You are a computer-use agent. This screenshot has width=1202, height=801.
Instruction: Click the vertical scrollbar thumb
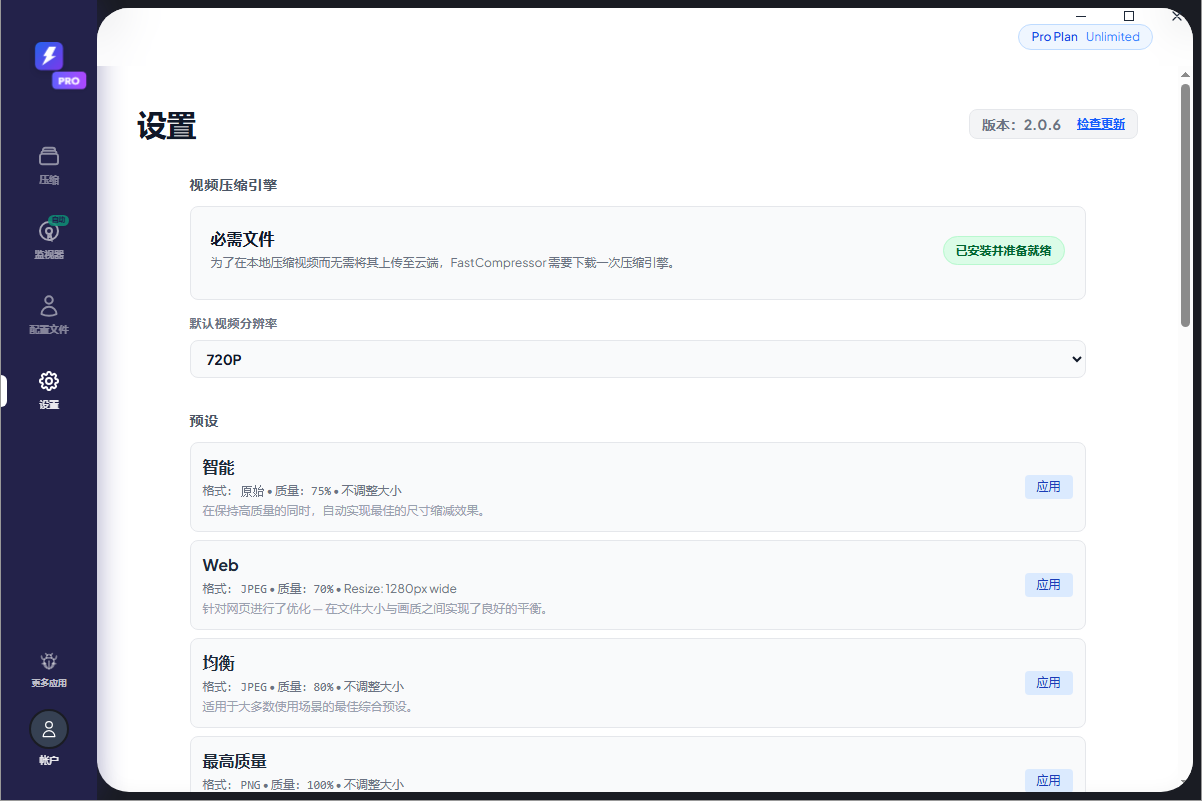click(x=1186, y=205)
